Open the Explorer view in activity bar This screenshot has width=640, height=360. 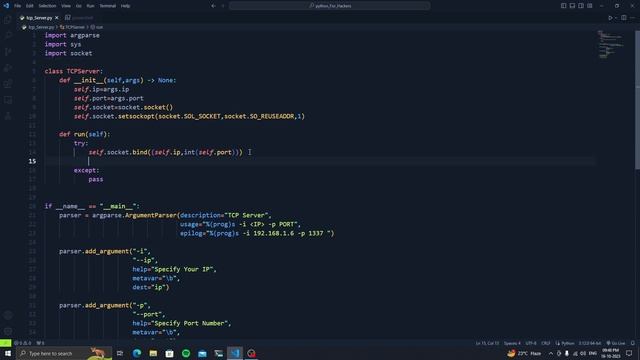point(8,19)
